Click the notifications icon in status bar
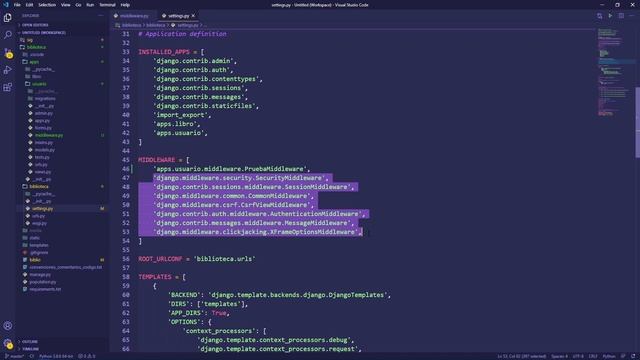The height and width of the screenshot is (360, 640). coord(633,356)
